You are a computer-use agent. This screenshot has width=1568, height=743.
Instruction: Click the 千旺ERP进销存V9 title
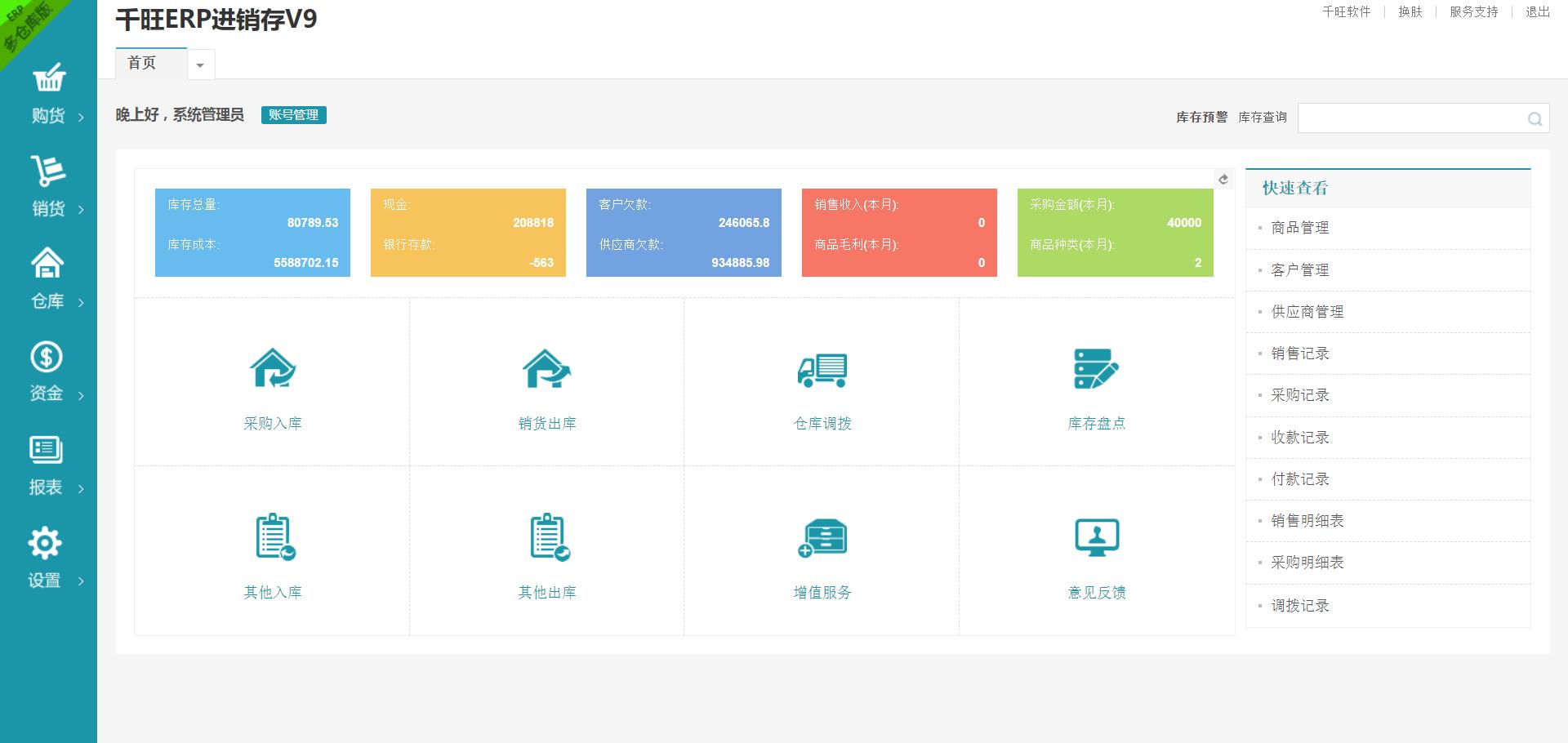(x=216, y=20)
